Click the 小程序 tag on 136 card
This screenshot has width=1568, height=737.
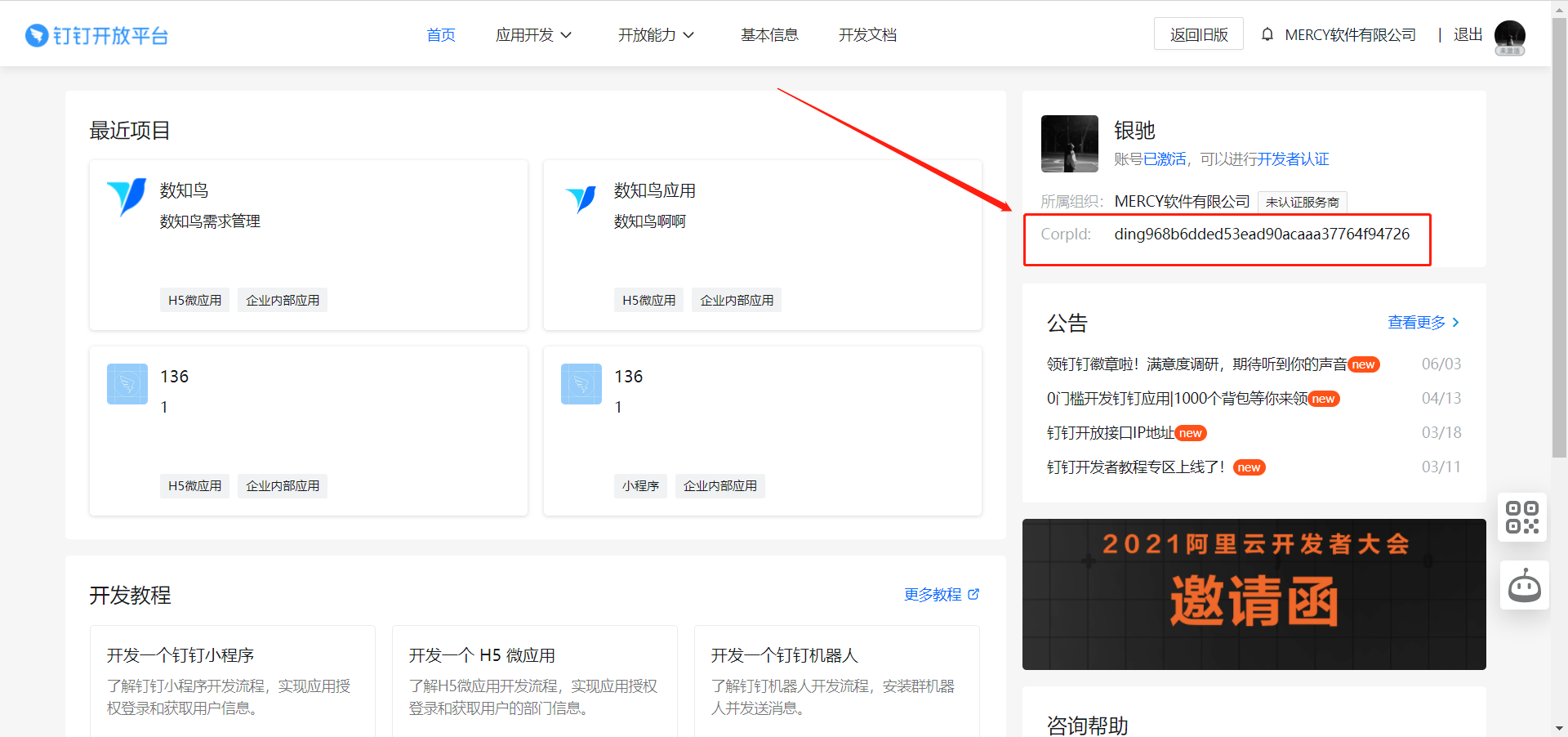pyautogui.click(x=640, y=486)
